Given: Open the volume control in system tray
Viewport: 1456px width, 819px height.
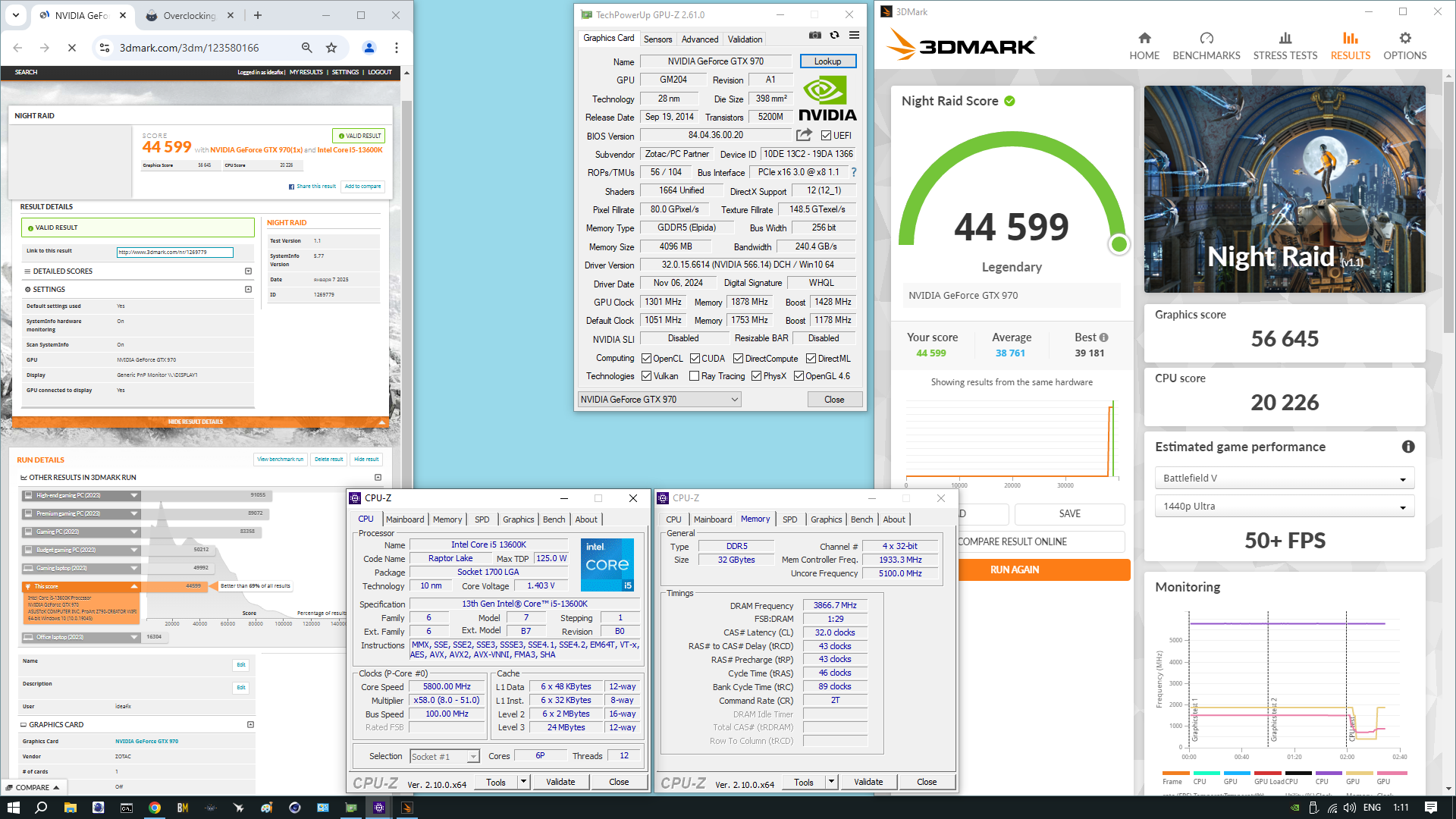Looking at the screenshot, I should click(x=1351, y=808).
